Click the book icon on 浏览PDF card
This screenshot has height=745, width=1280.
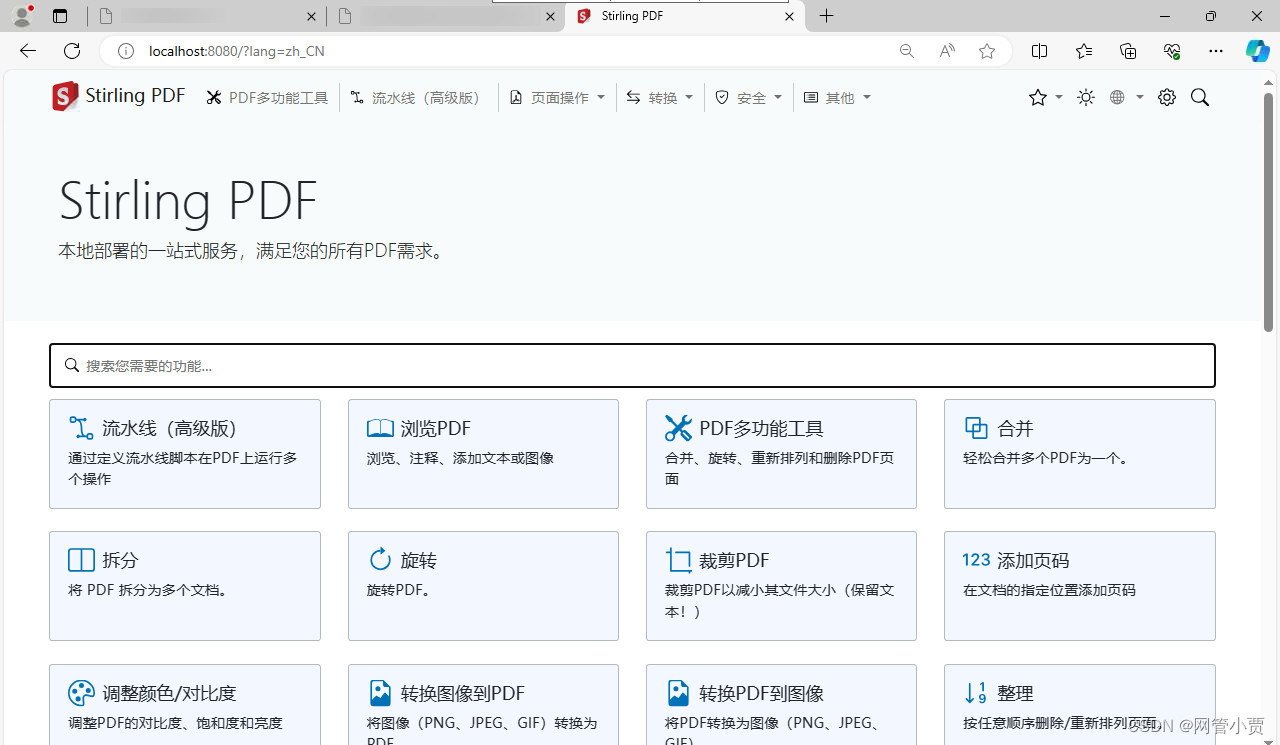click(x=380, y=428)
